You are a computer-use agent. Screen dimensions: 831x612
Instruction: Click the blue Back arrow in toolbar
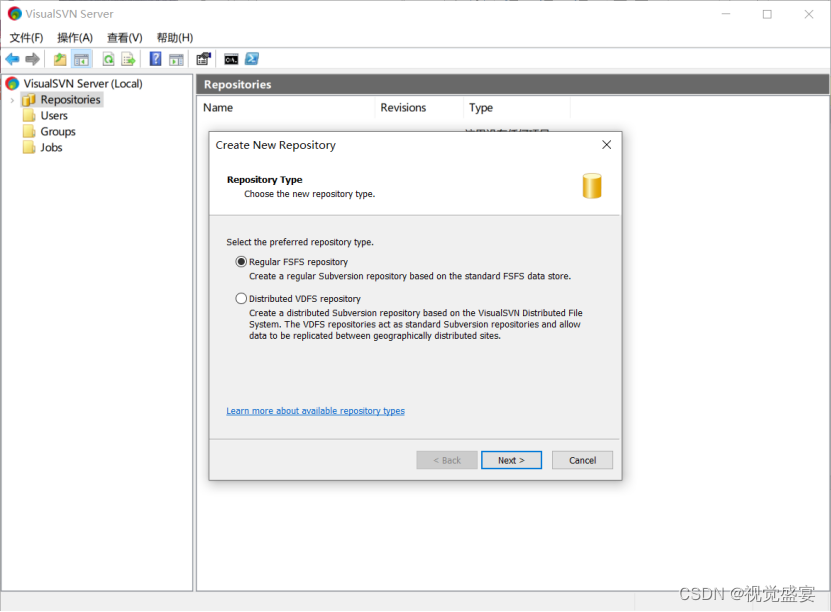(12, 59)
